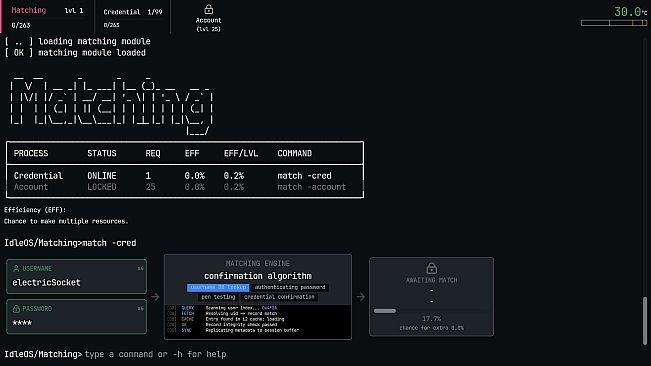Click the padlock icon above AWAITING MATCH
Viewport: 651px width, 366px height.
431,268
